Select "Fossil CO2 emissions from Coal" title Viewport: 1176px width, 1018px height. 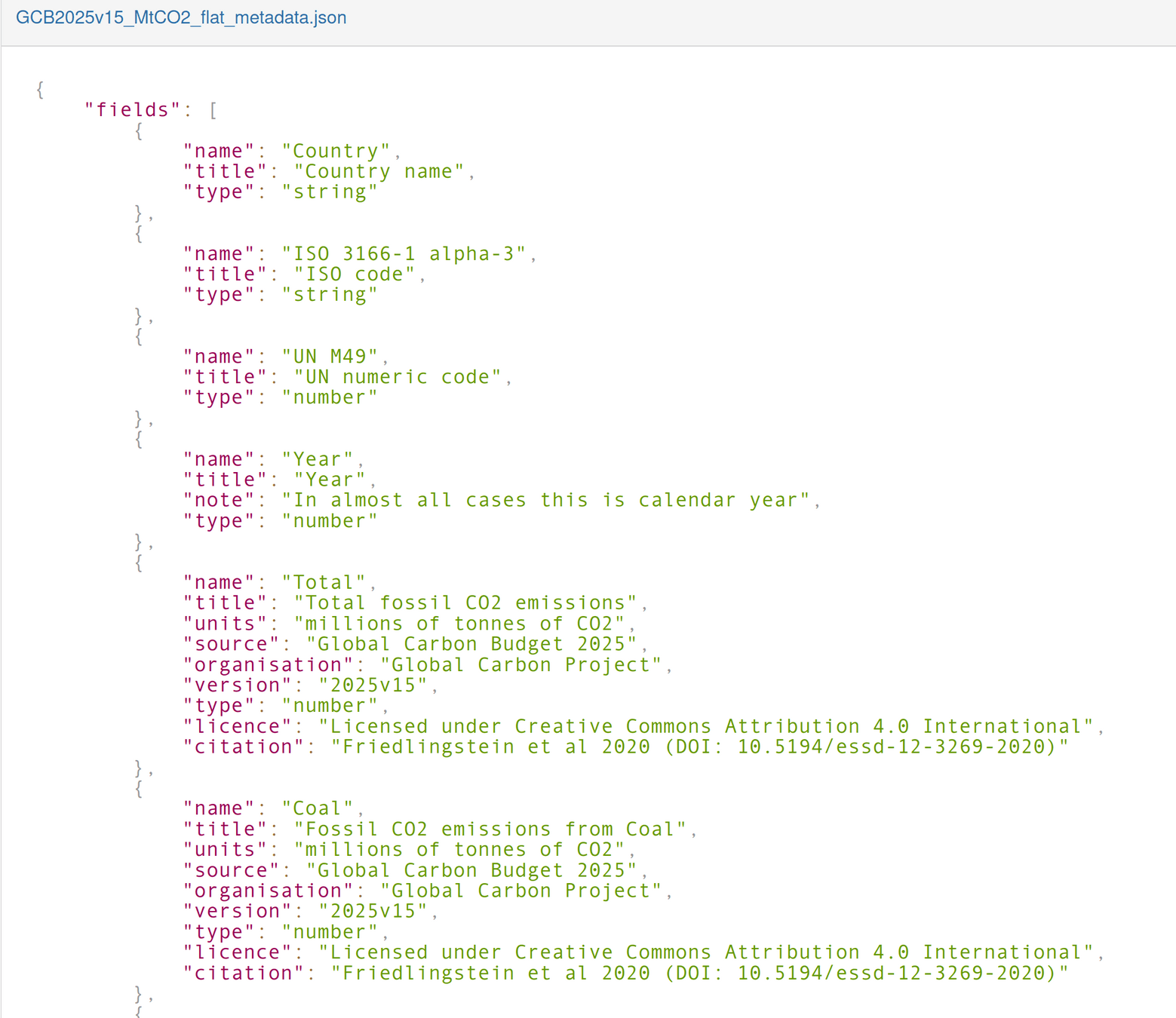pos(490,829)
